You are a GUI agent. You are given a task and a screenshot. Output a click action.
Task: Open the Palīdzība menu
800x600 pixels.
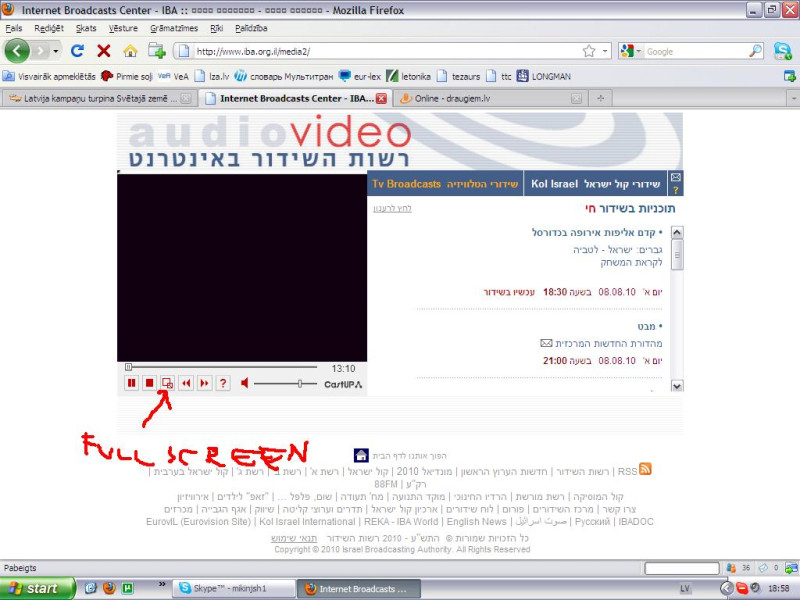coord(251,28)
